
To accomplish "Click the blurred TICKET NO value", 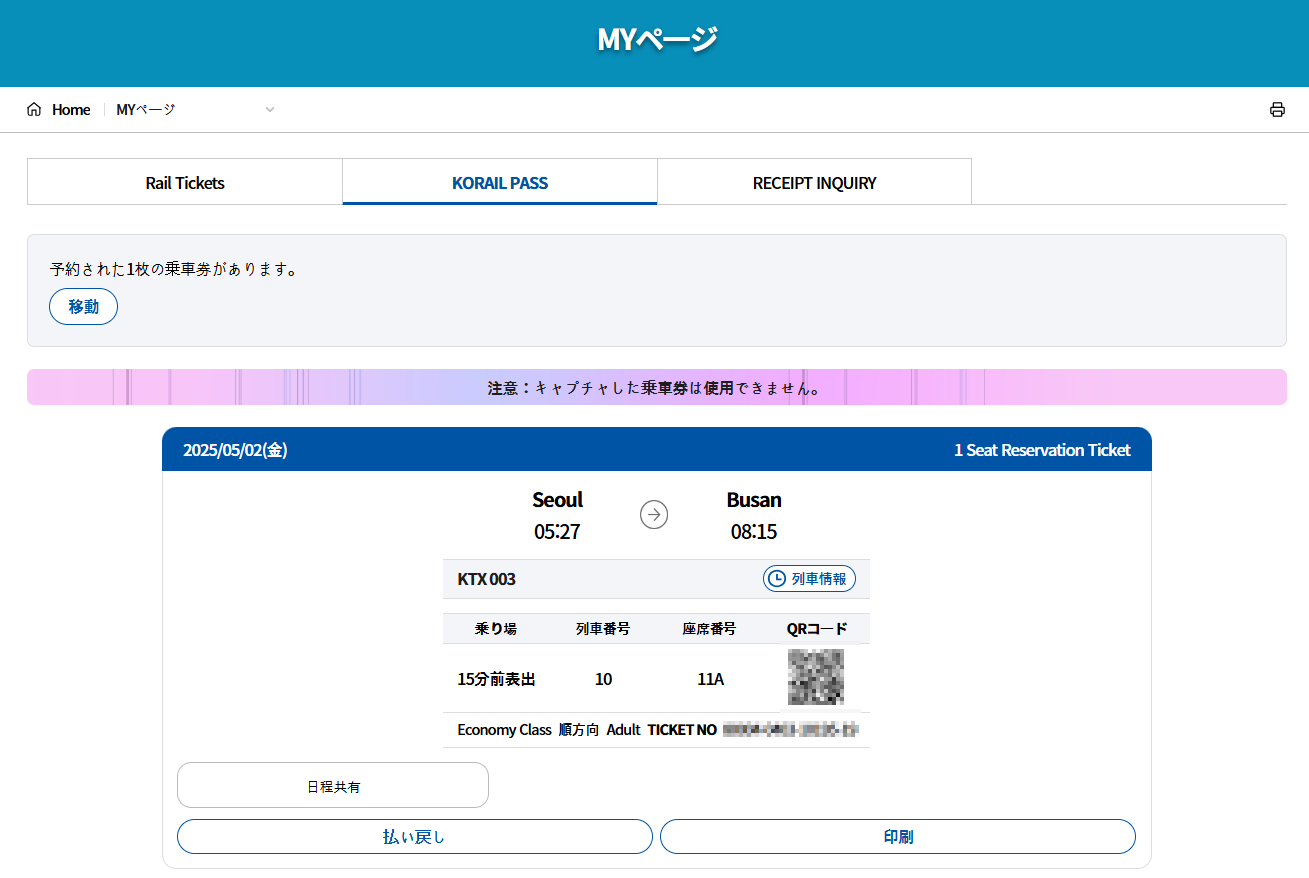I will pyautogui.click(x=790, y=730).
